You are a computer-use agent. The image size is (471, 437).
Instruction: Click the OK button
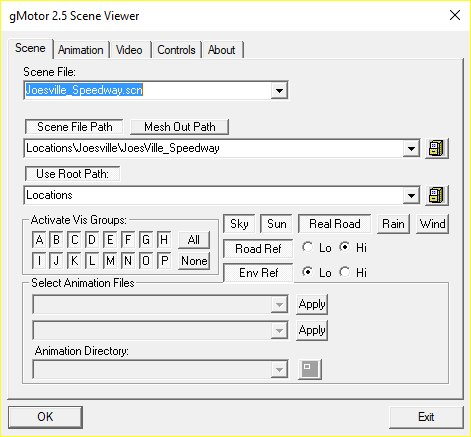pos(45,417)
